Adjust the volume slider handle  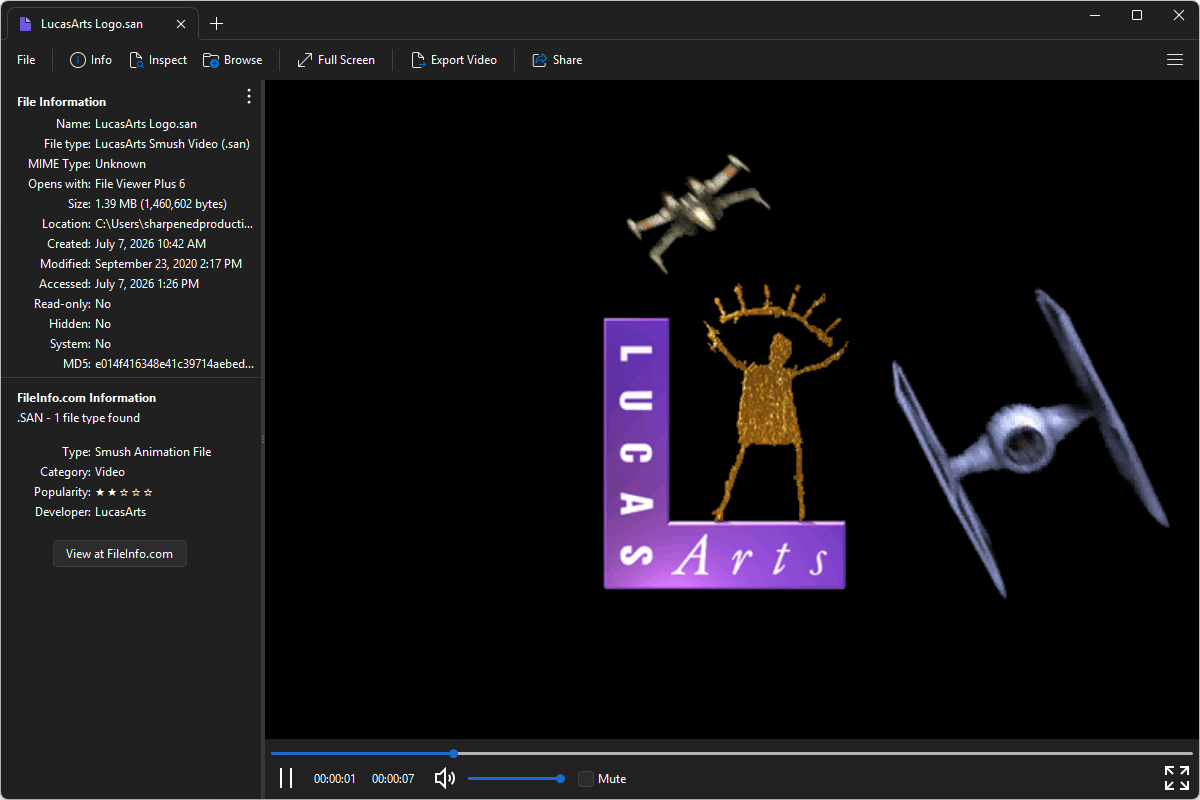tap(560, 778)
